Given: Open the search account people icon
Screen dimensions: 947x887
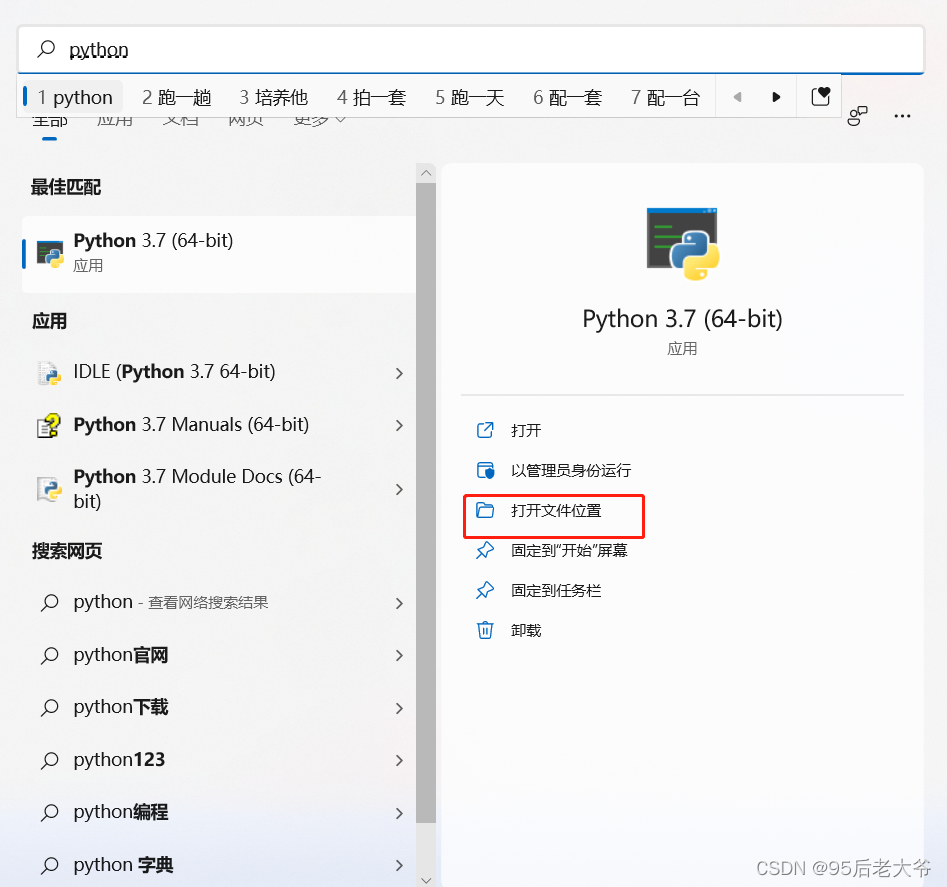Looking at the screenshot, I should (x=857, y=115).
